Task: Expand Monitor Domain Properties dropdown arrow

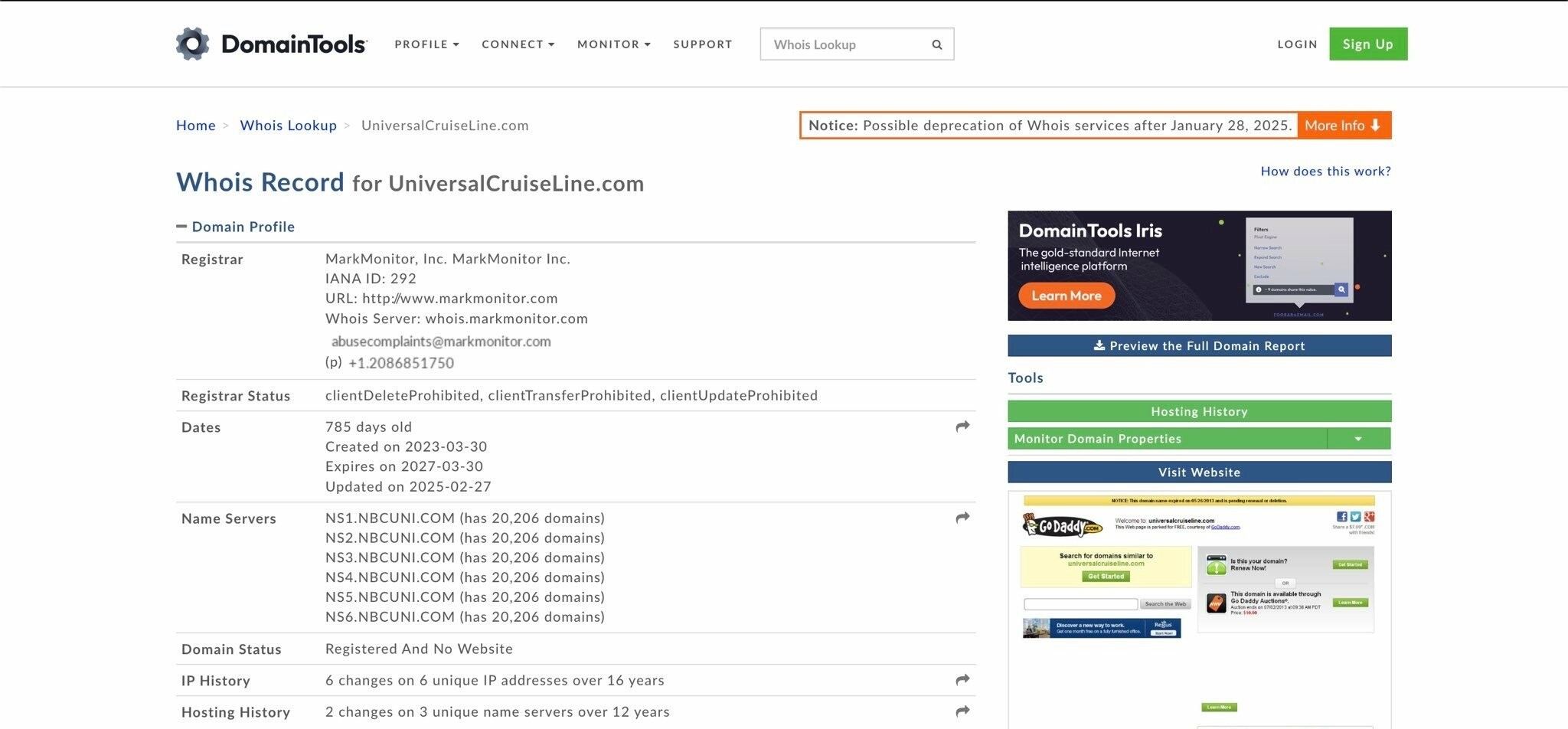Action: pyautogui.click(x=1357, y=439)
